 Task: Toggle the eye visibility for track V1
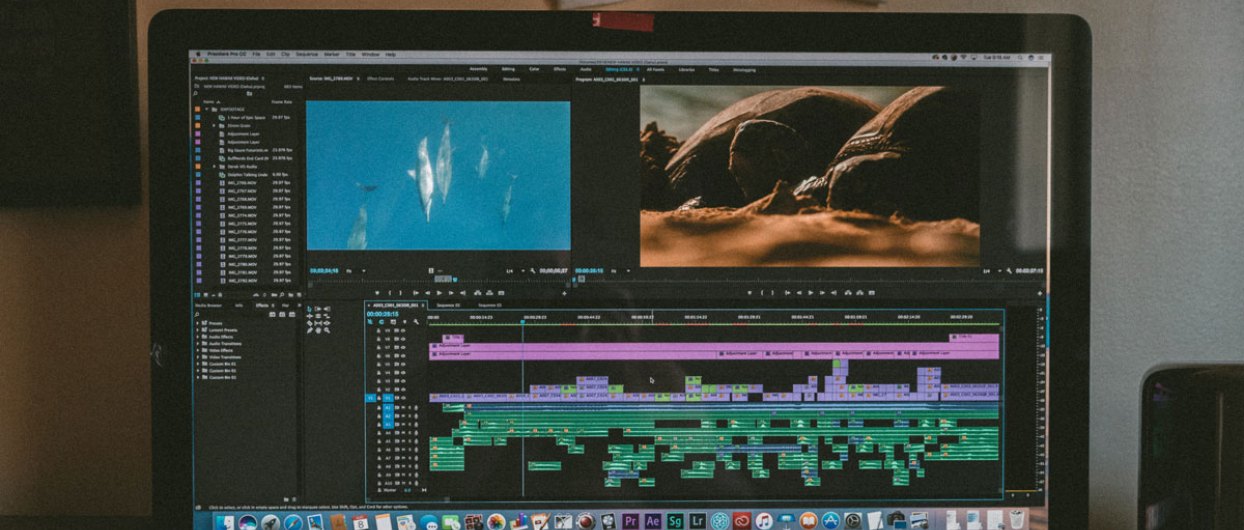coord(400,398)
